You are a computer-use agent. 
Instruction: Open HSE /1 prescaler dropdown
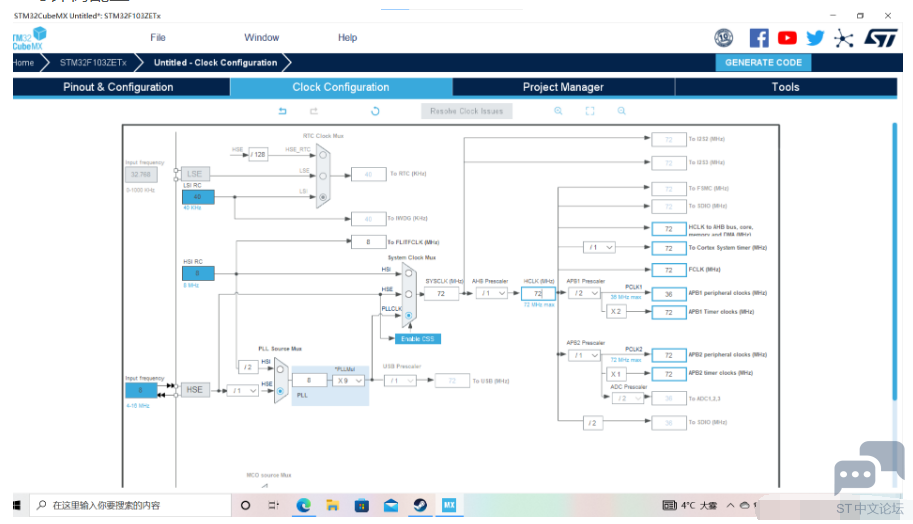coord(243,391)
